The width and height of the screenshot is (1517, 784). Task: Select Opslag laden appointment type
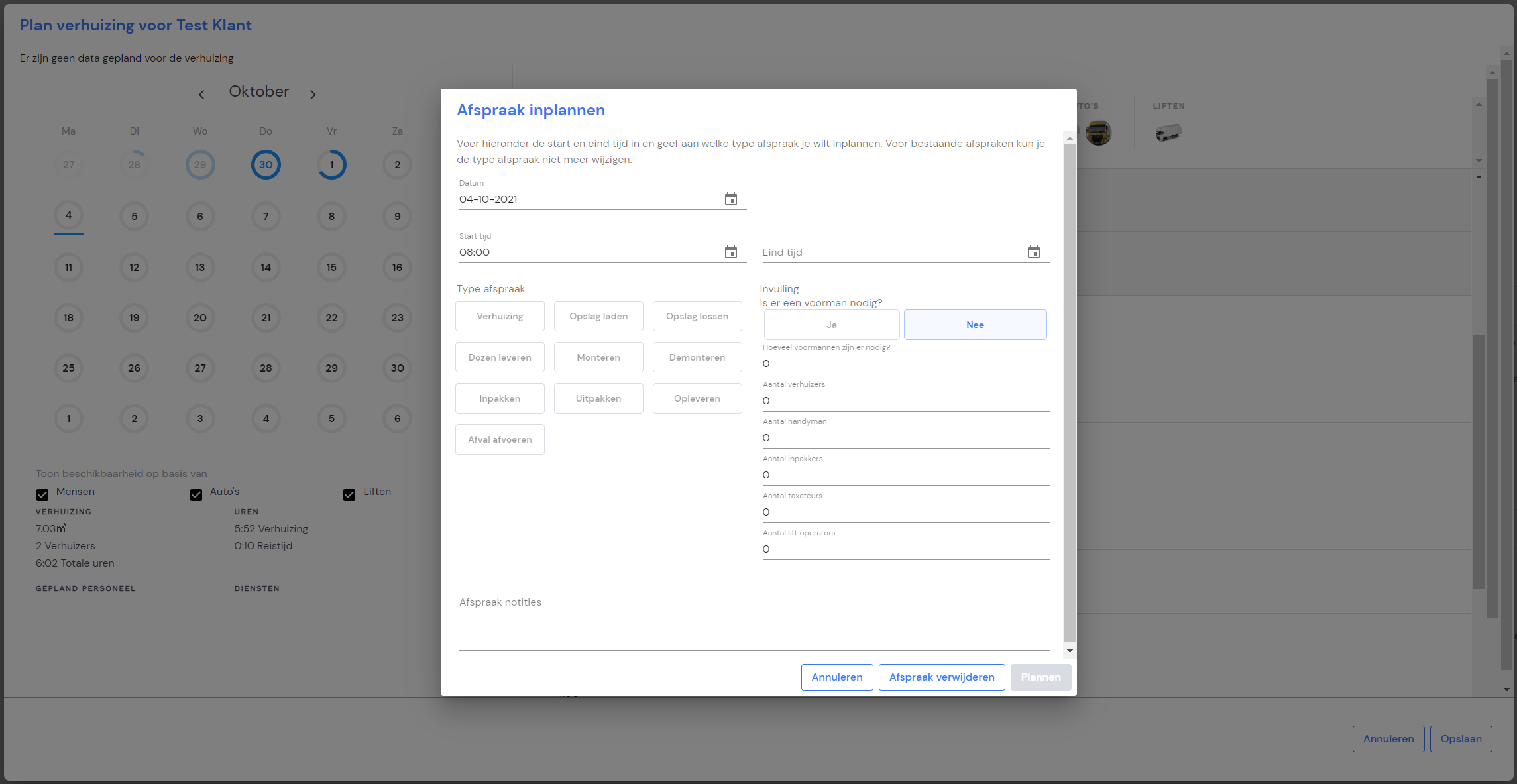tap(598, 316)
